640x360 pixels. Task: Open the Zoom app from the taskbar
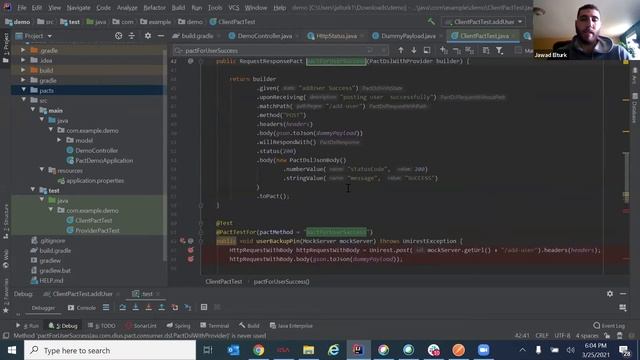[x=483, y=350]
